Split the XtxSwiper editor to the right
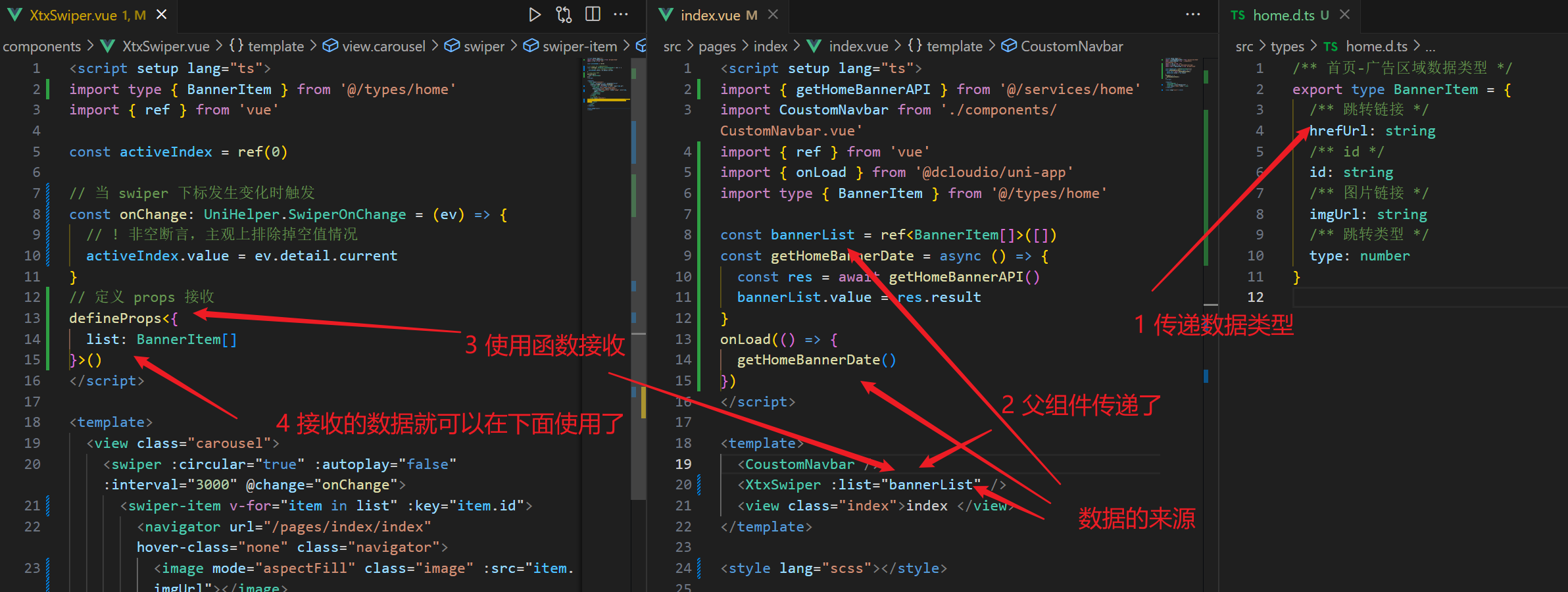This screenshot has height=592, width=1568. point(593,14)
